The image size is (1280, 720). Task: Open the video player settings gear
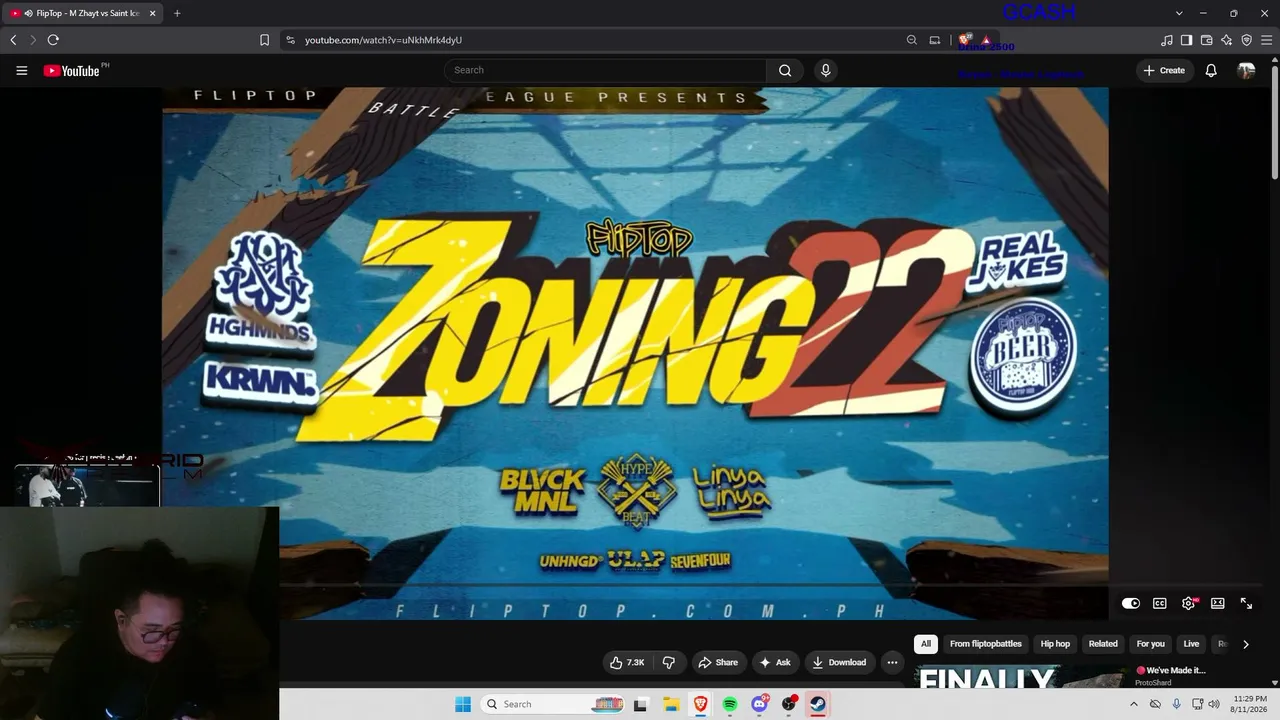(1188, 603)
